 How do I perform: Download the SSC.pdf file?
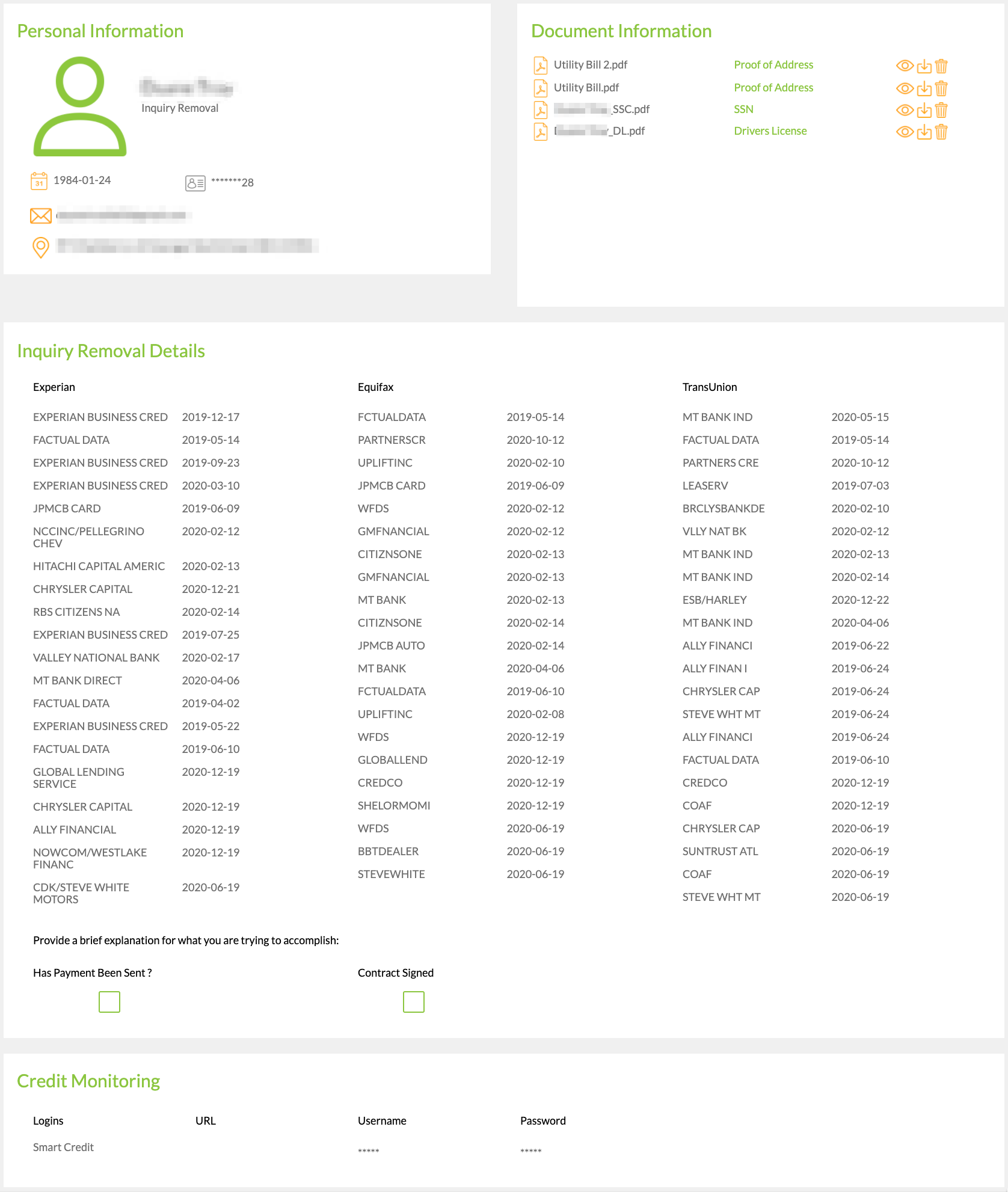click(x=924, y=110)
